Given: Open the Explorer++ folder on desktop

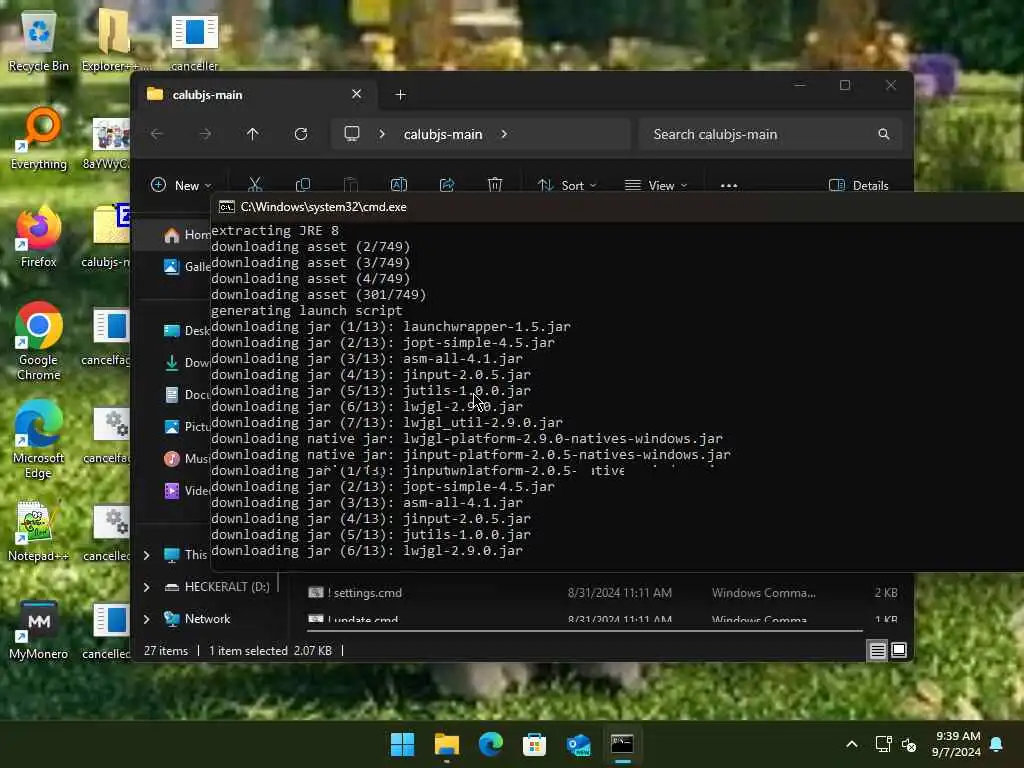Looking at the screenshot, I should (x=114, y=41).
